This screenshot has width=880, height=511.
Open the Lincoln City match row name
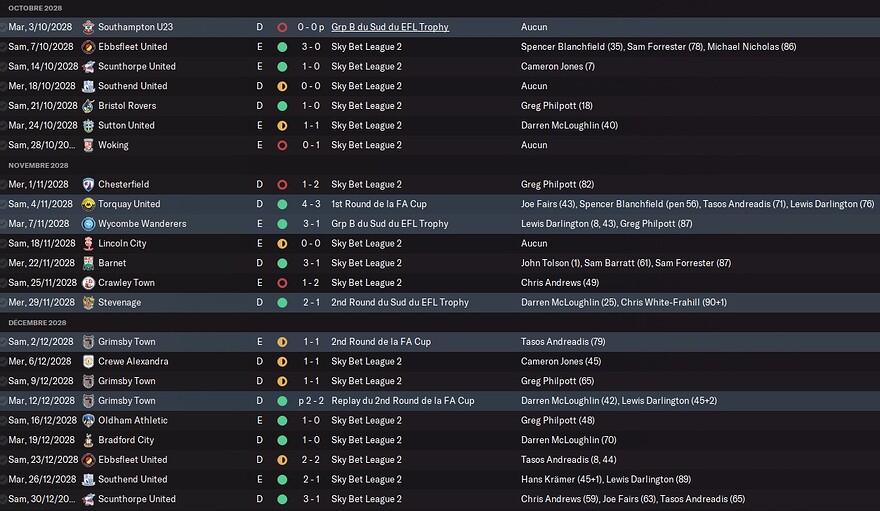tap(122, 243)
